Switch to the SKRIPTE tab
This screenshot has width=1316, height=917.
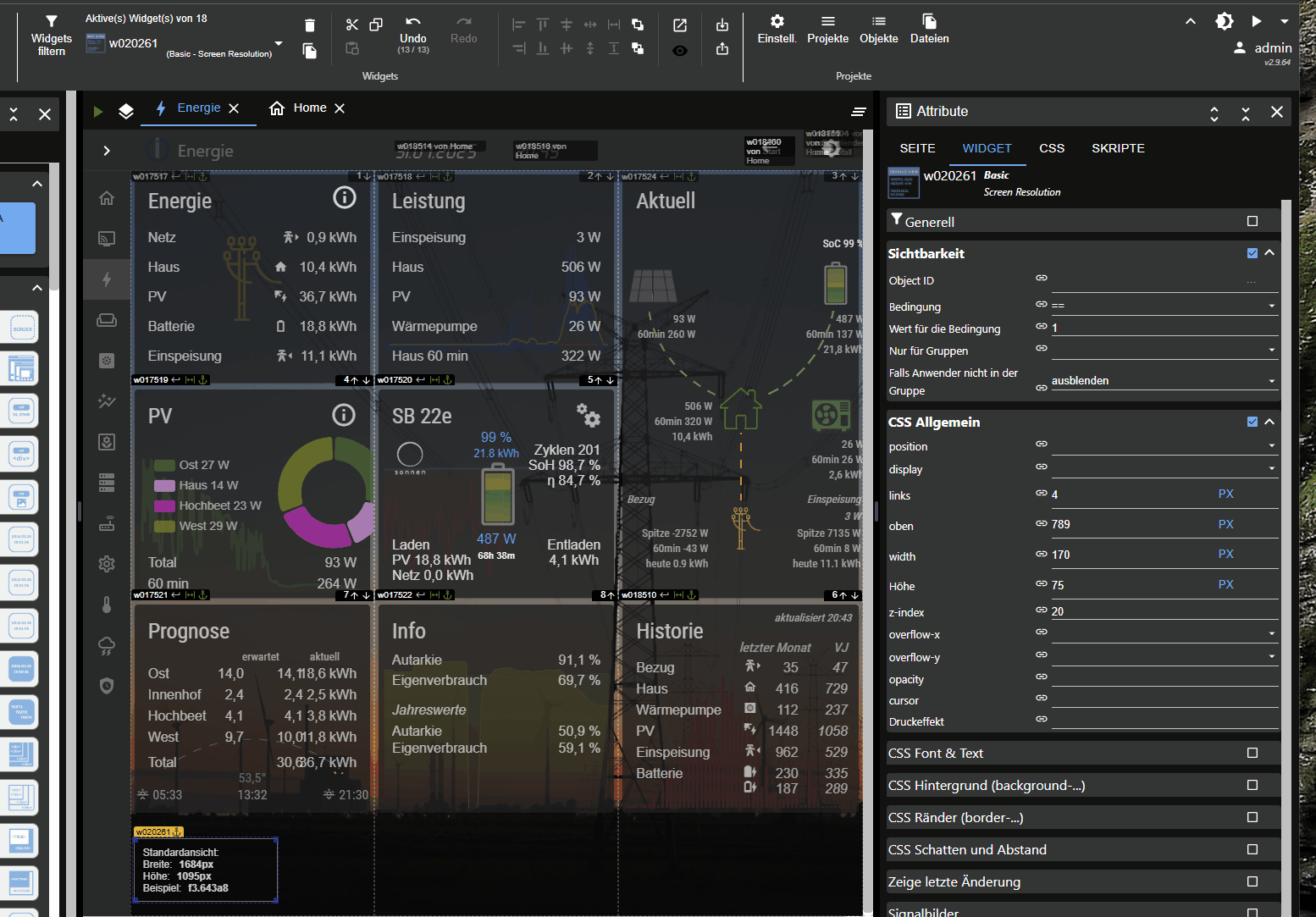(1118, 148)
